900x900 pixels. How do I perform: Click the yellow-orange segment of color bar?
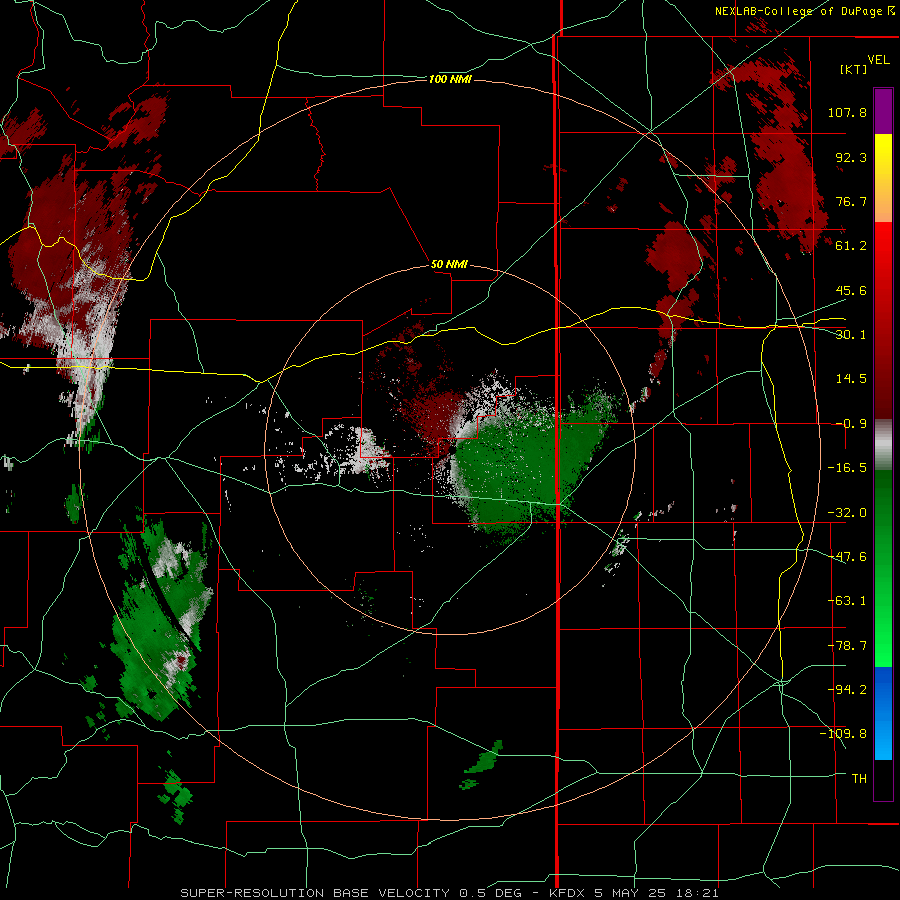pos(883,178)
